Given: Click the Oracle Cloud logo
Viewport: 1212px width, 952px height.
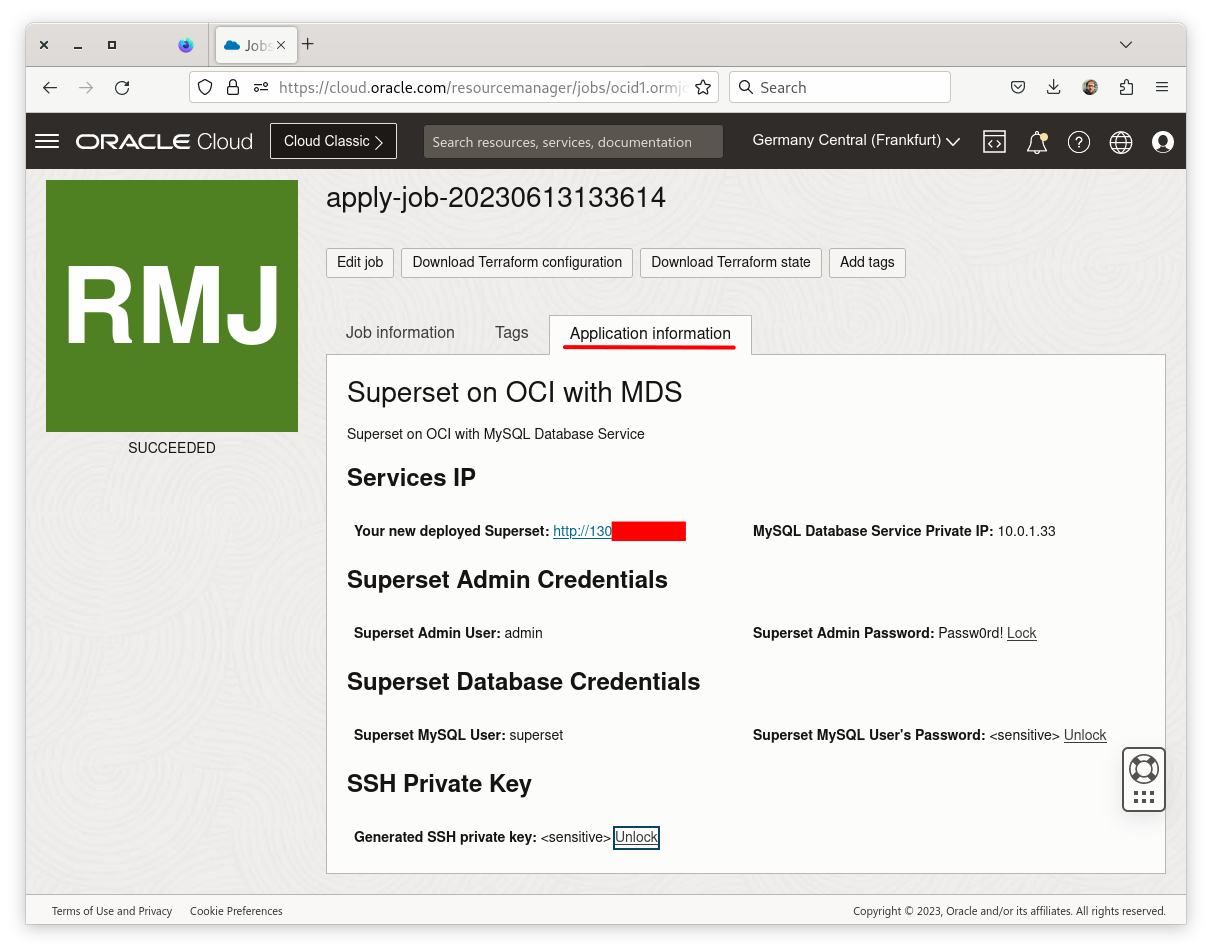Looking at the screenshot, I should [x=164, y=141].
